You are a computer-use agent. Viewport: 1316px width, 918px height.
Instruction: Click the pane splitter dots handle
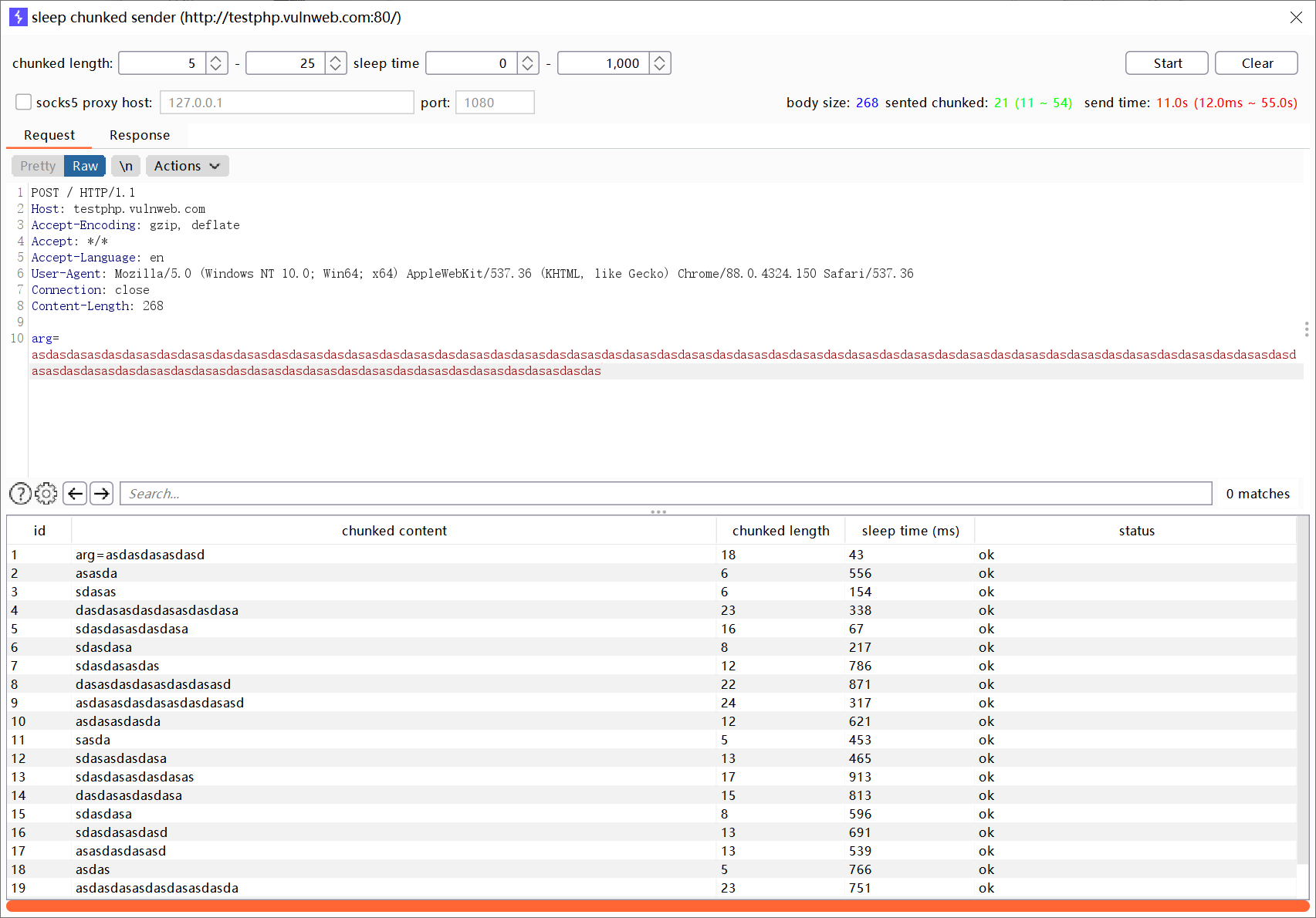(658, 511)
